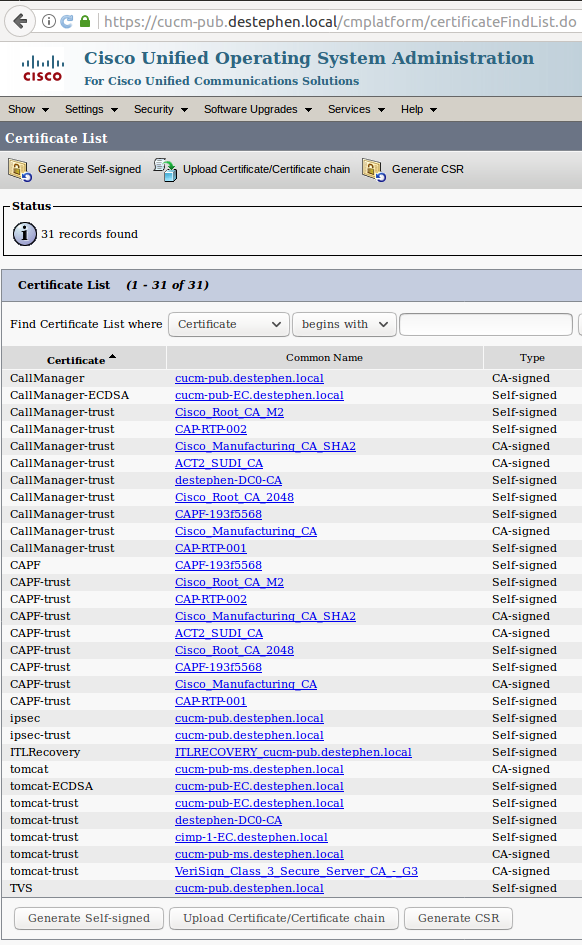The width and height of the screenshot is (582, 945).
Task: Open CAPF-trust ACT2_SUDI_CA link
Action: pos(219,633)
